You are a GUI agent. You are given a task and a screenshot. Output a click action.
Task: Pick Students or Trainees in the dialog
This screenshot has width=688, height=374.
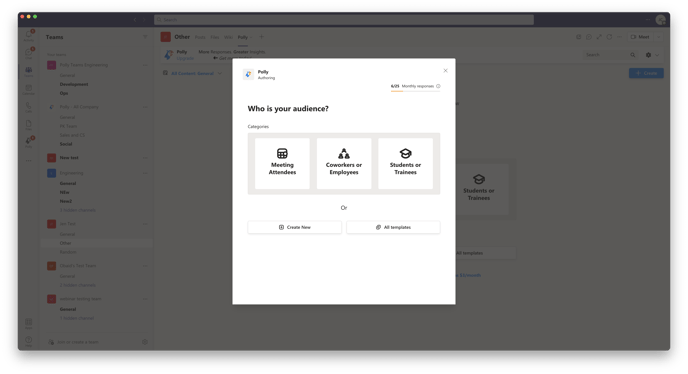pos(405,163)
